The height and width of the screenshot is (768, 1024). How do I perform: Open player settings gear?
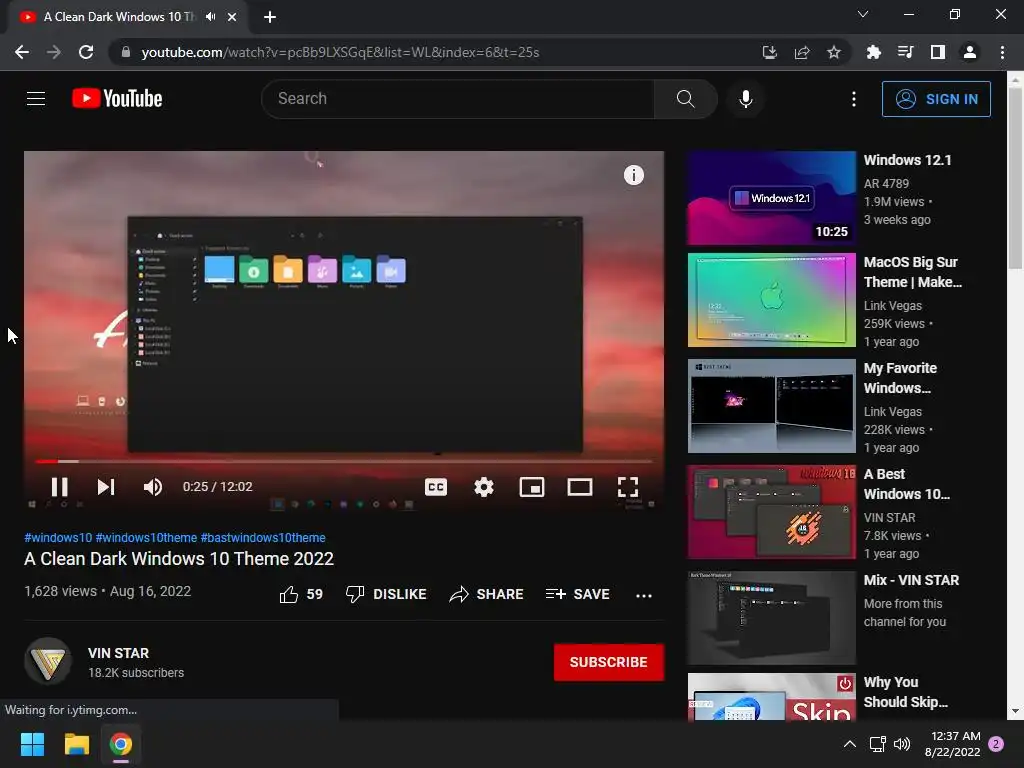(x=484, y=487)
